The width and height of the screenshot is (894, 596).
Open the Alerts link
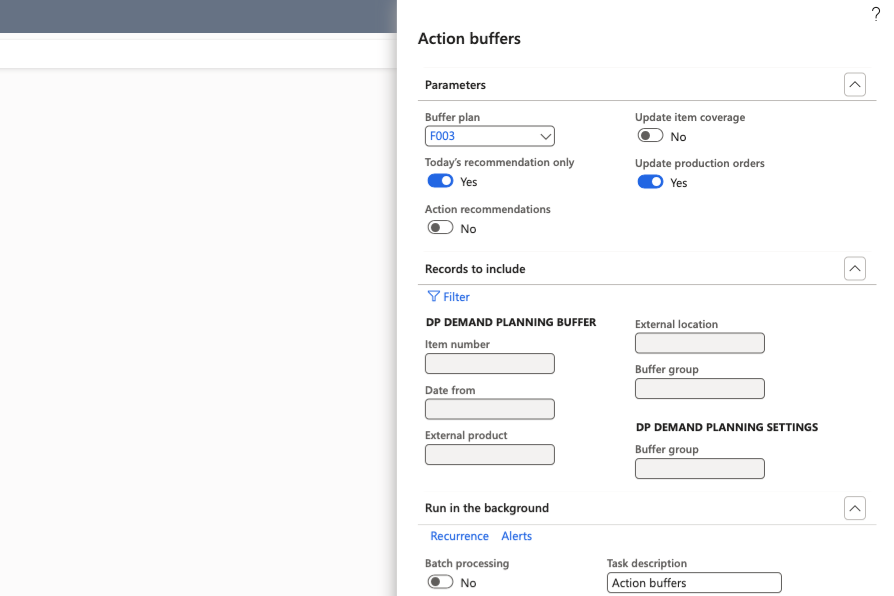[517, 536]
